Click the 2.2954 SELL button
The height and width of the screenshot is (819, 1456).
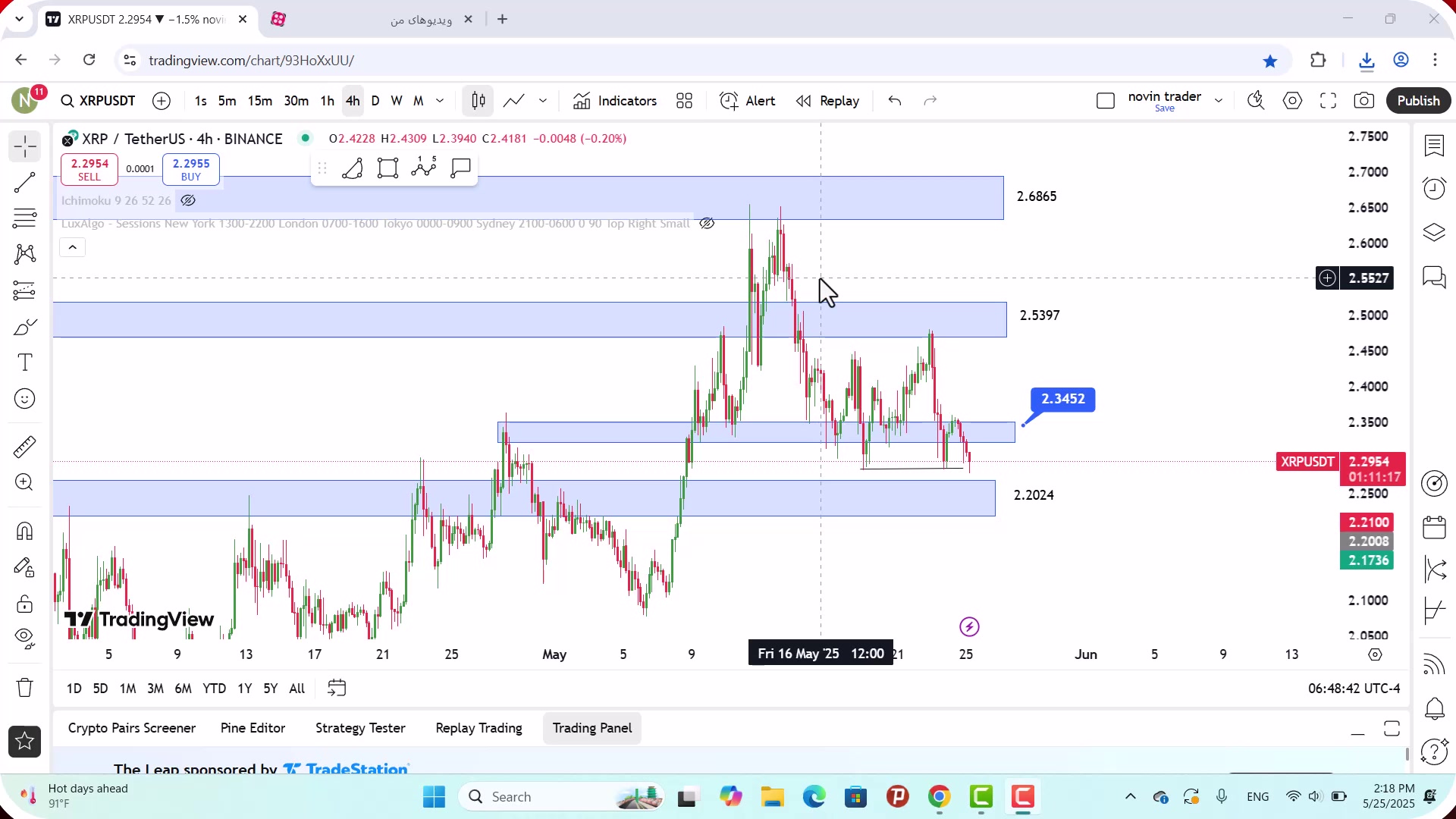(x=89, y=169)
